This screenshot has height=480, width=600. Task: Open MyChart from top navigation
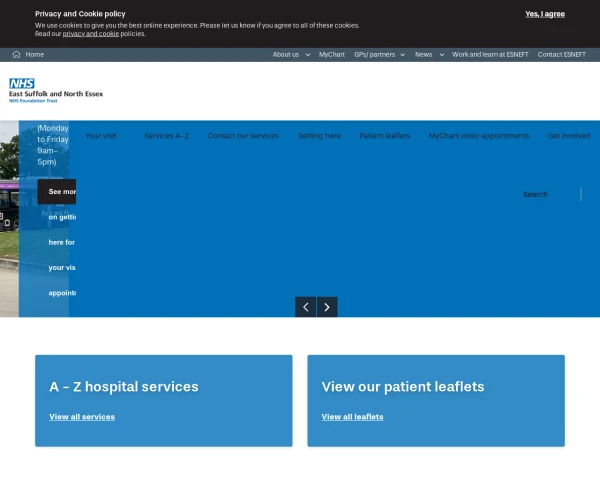[332, 55]
